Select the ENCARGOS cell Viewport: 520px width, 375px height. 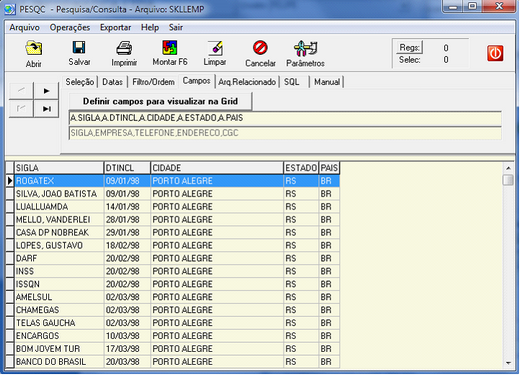coord(59,336)
